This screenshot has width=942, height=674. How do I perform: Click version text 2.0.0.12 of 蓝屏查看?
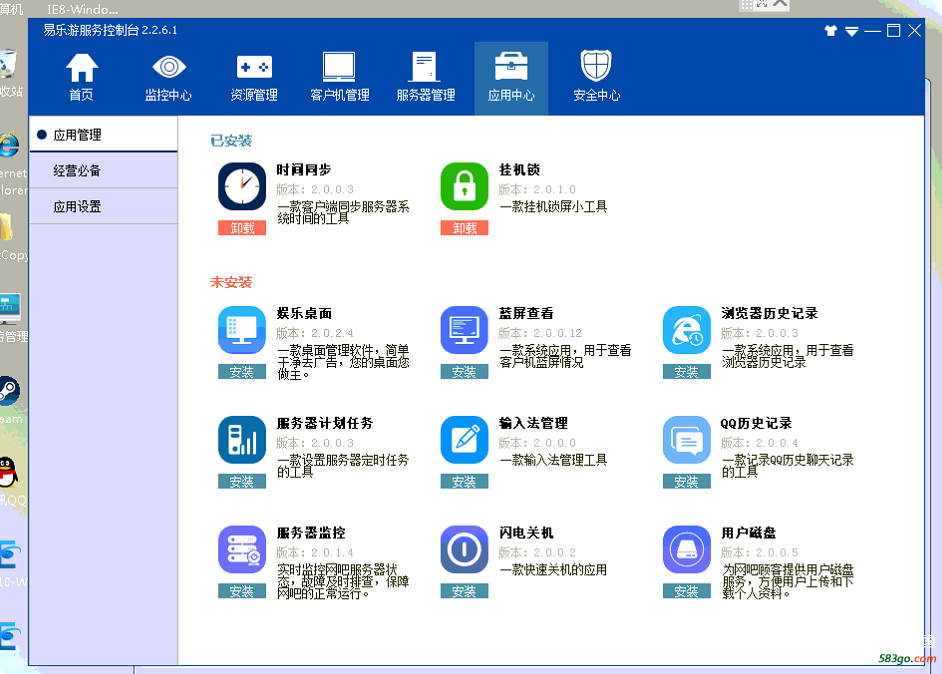pyautogui.click(x=558, y=333)
